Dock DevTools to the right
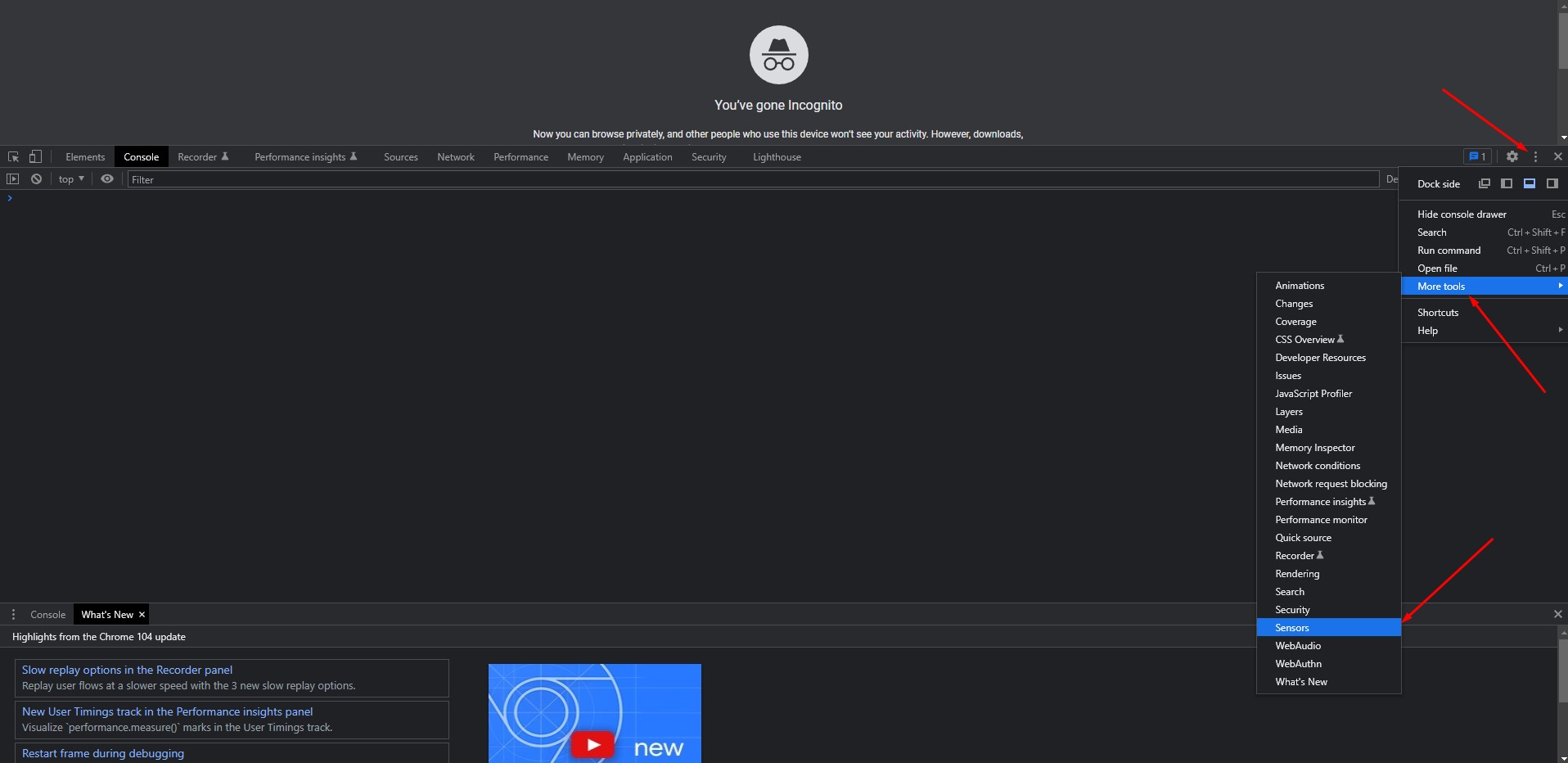The height and width of the screenshot is (763, 1568). coord(1552,183)
